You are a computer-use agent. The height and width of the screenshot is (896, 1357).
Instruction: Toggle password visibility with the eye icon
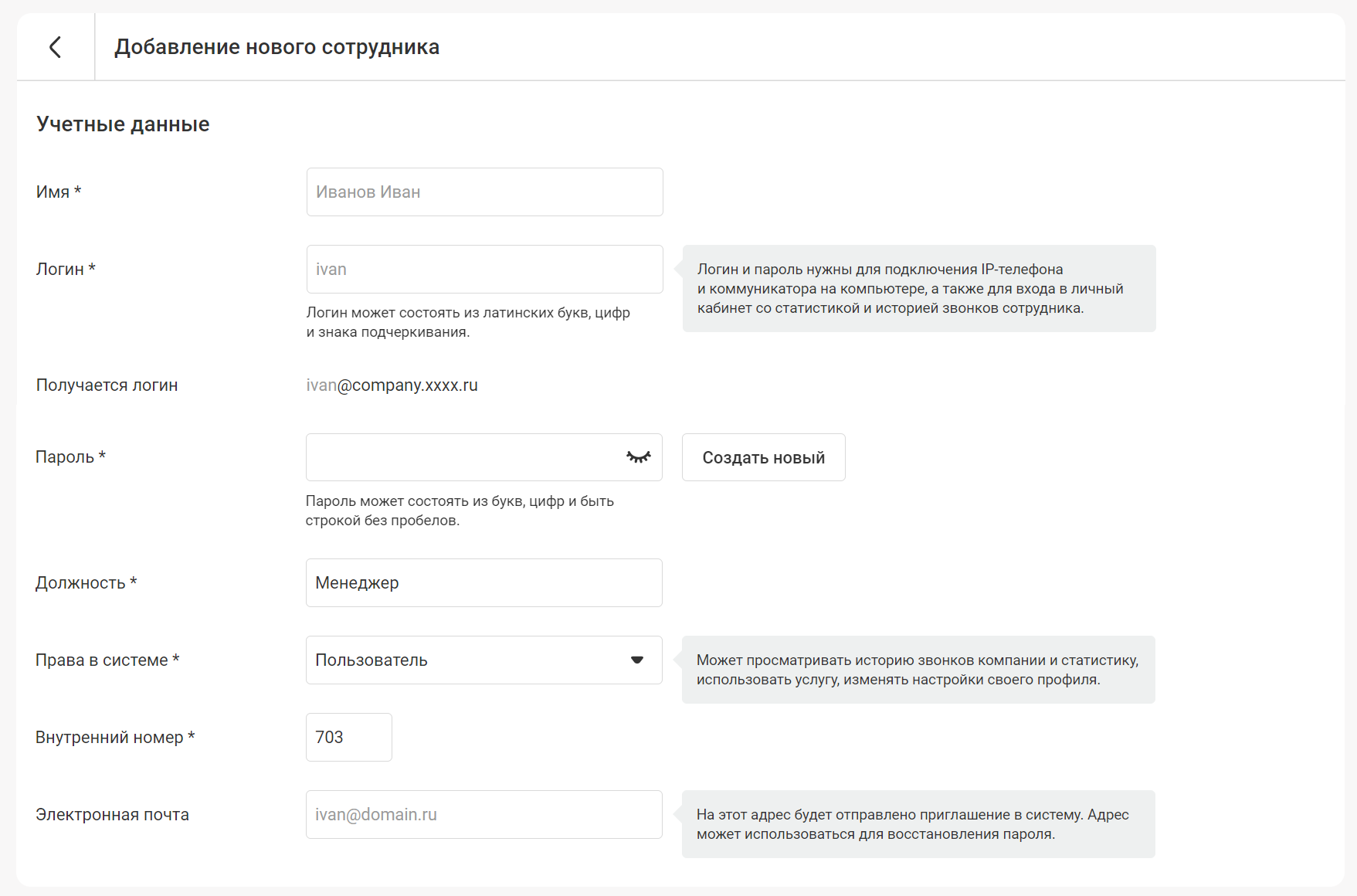tap(639, 457)
